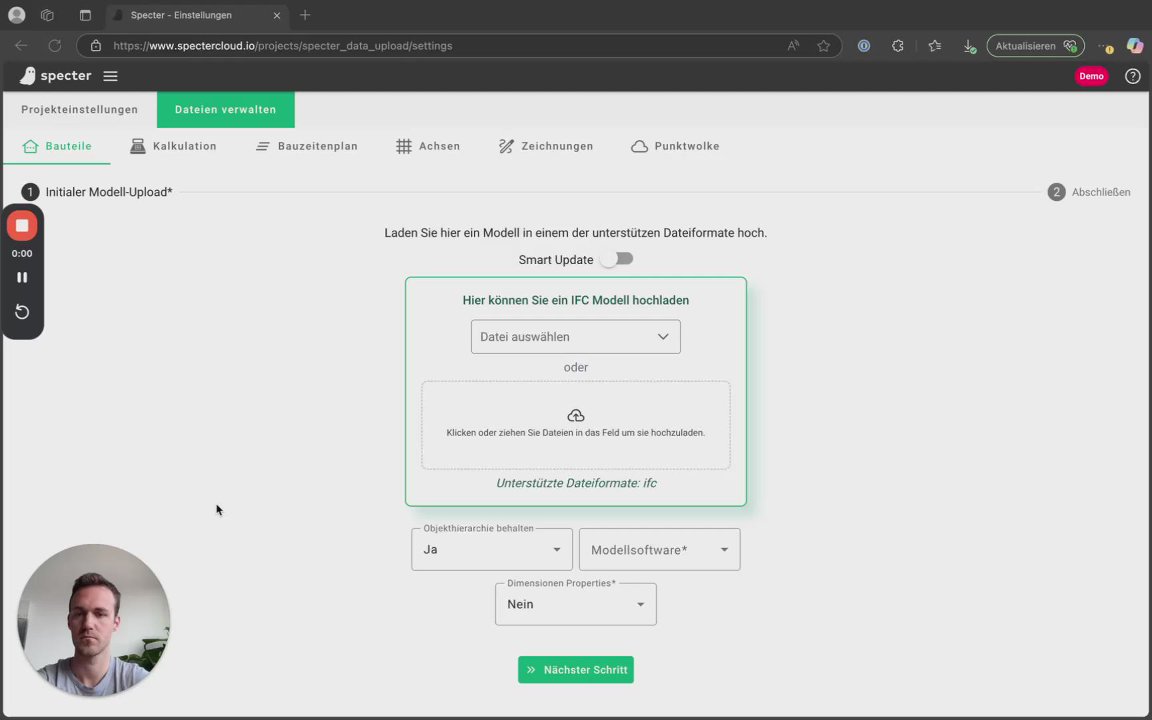
Task: Open the Copilot sidebar icon
Action: [x=1135, y=46]
